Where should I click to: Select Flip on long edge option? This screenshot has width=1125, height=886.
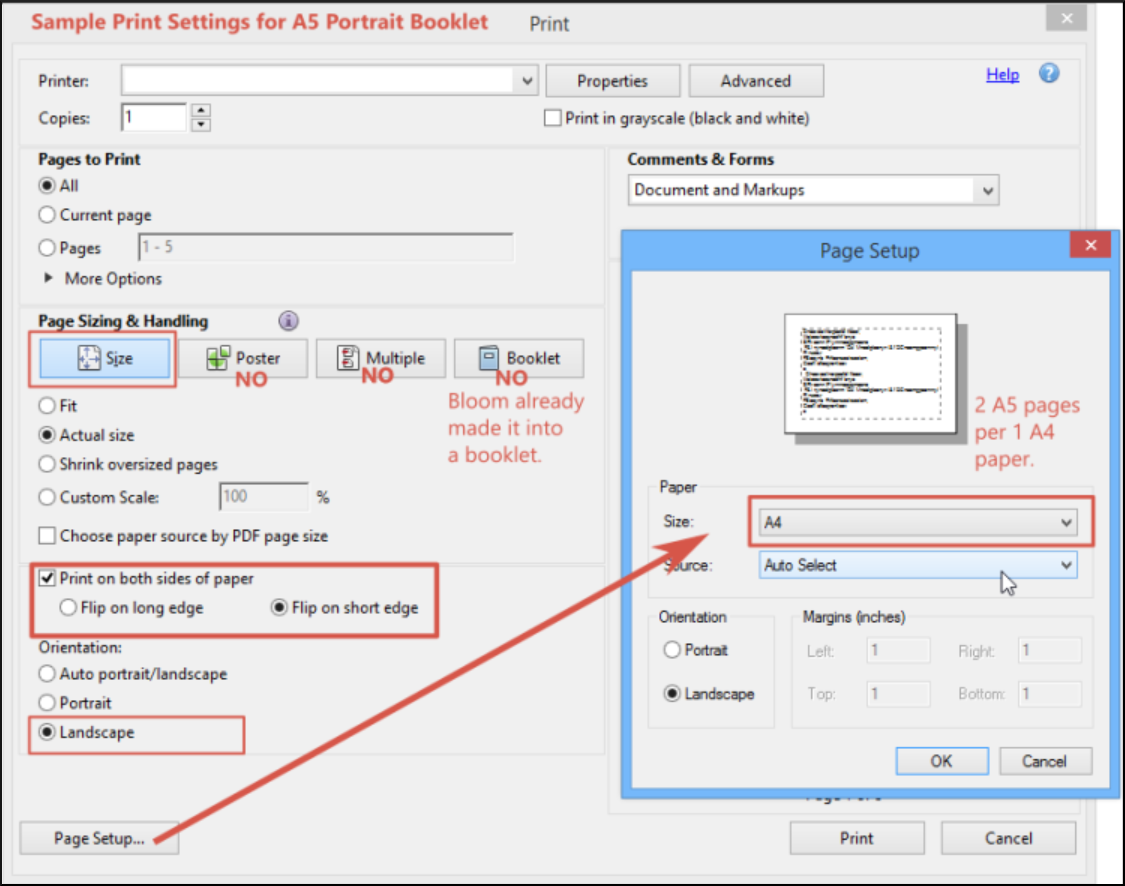tap(69, 607)
